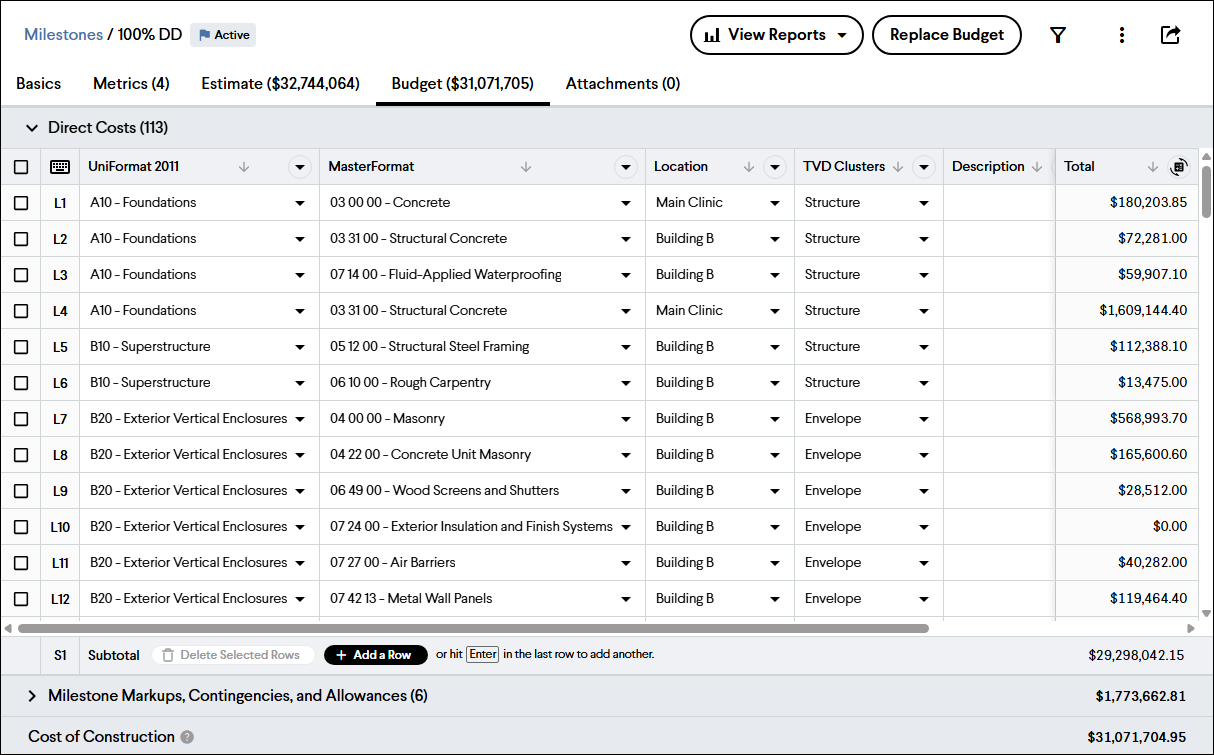Check the box for row L1
Screen dimensions: 1214x755
tap(21, 203)
